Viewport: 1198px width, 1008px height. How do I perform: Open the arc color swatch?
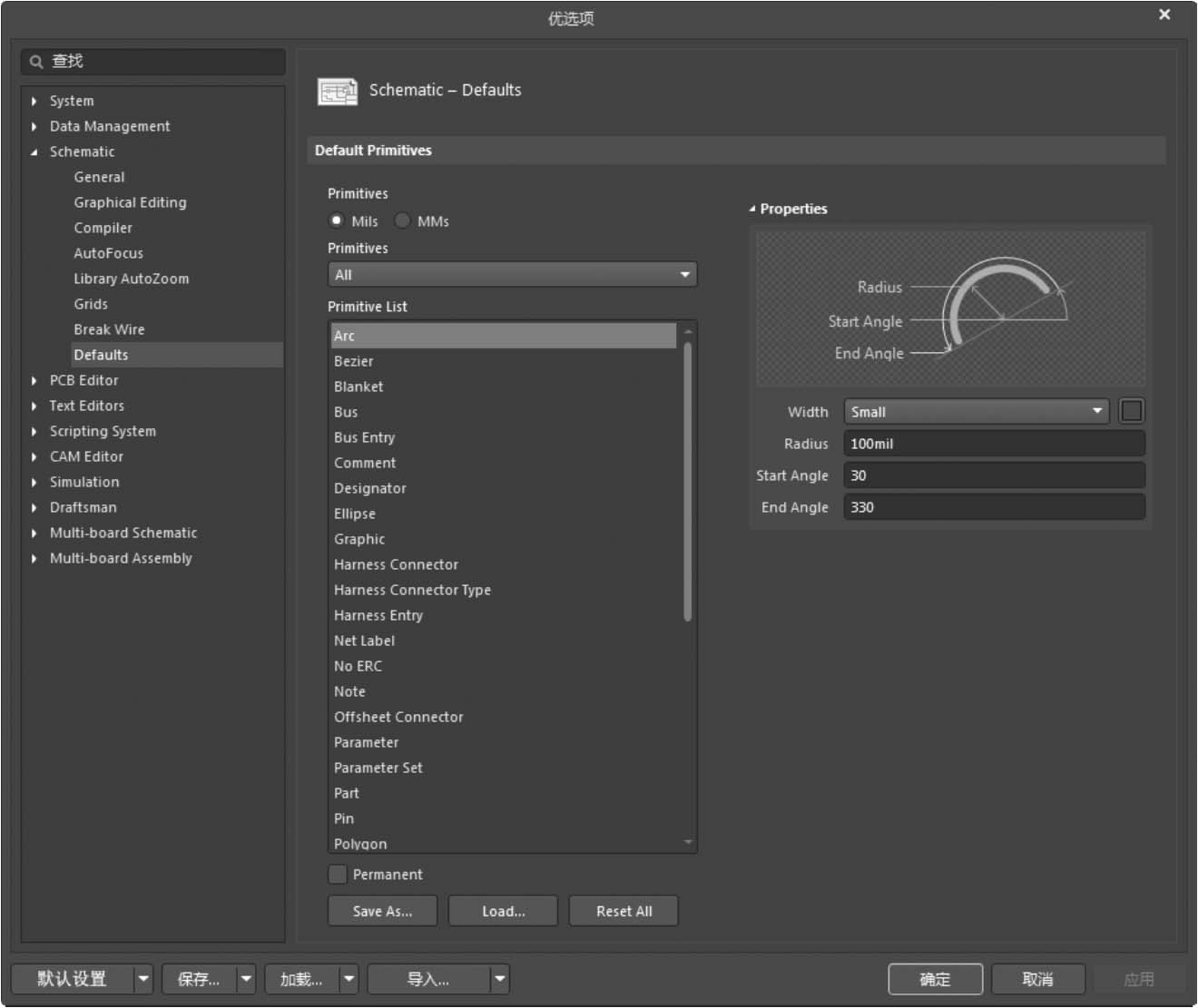pyautogui.click(x=1132, y=412)
